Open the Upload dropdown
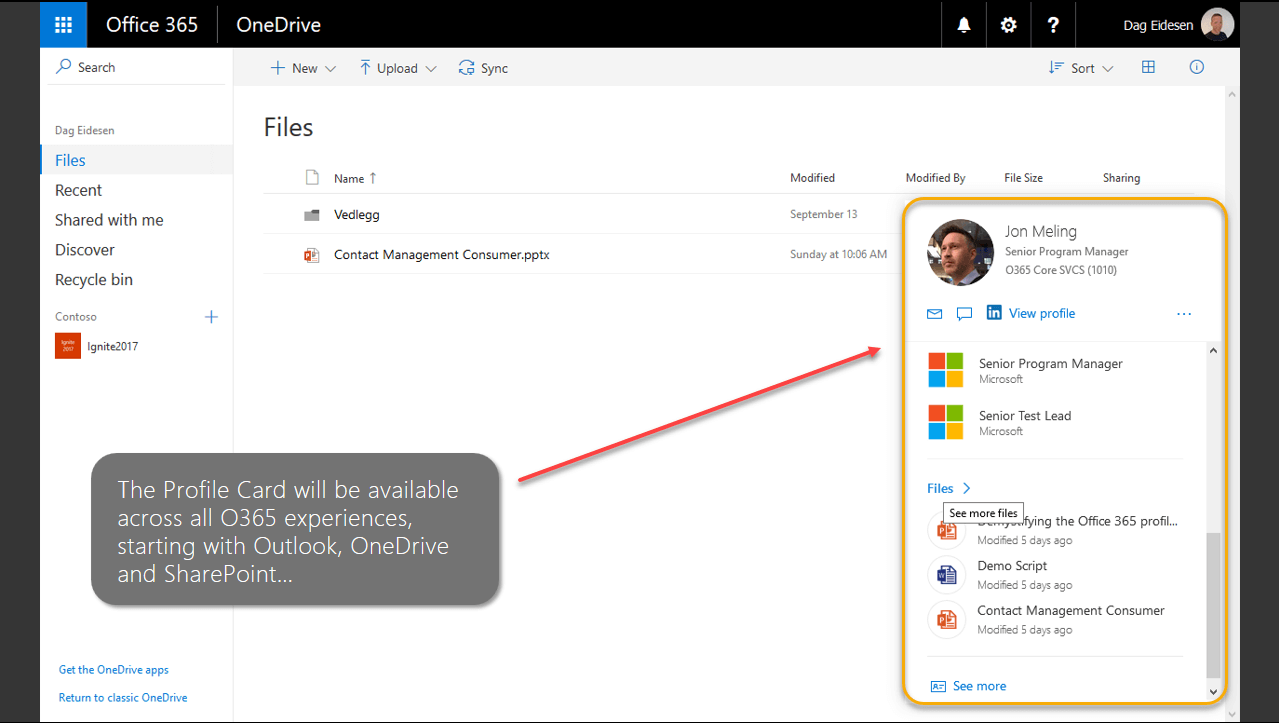 click(x=398, y=68)
